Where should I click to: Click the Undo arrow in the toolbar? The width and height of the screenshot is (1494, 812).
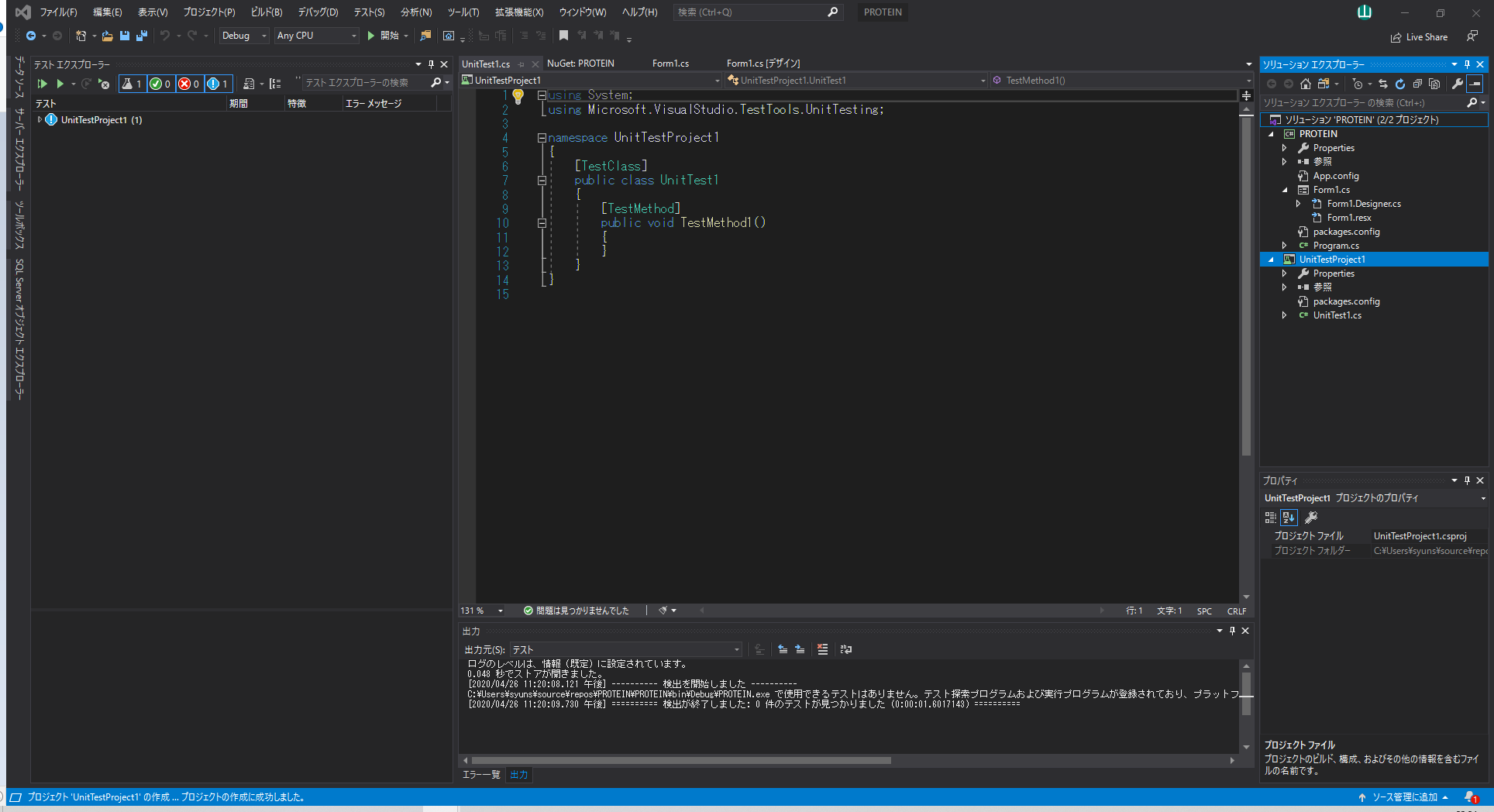pyautogui.click(x=165, y=36)
